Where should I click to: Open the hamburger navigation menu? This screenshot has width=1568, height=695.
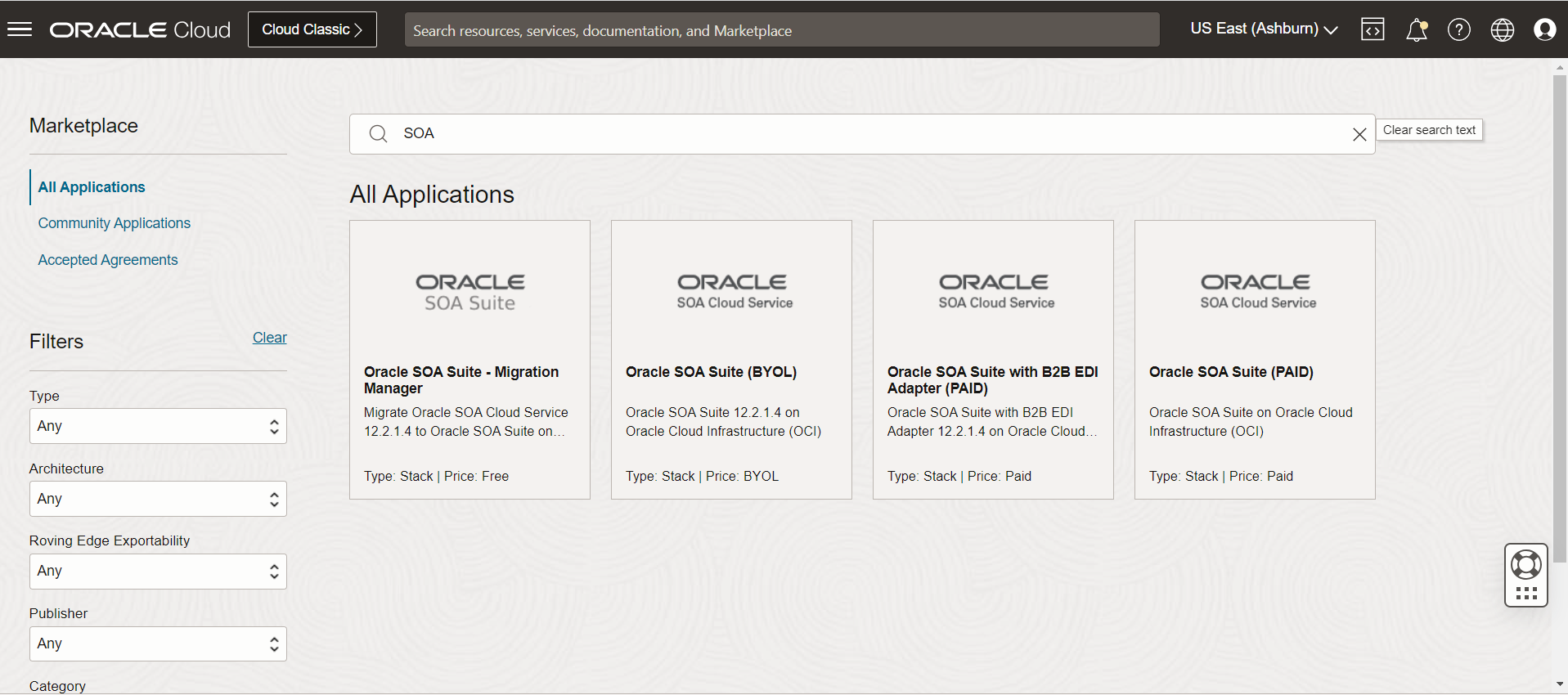[20, 29]
